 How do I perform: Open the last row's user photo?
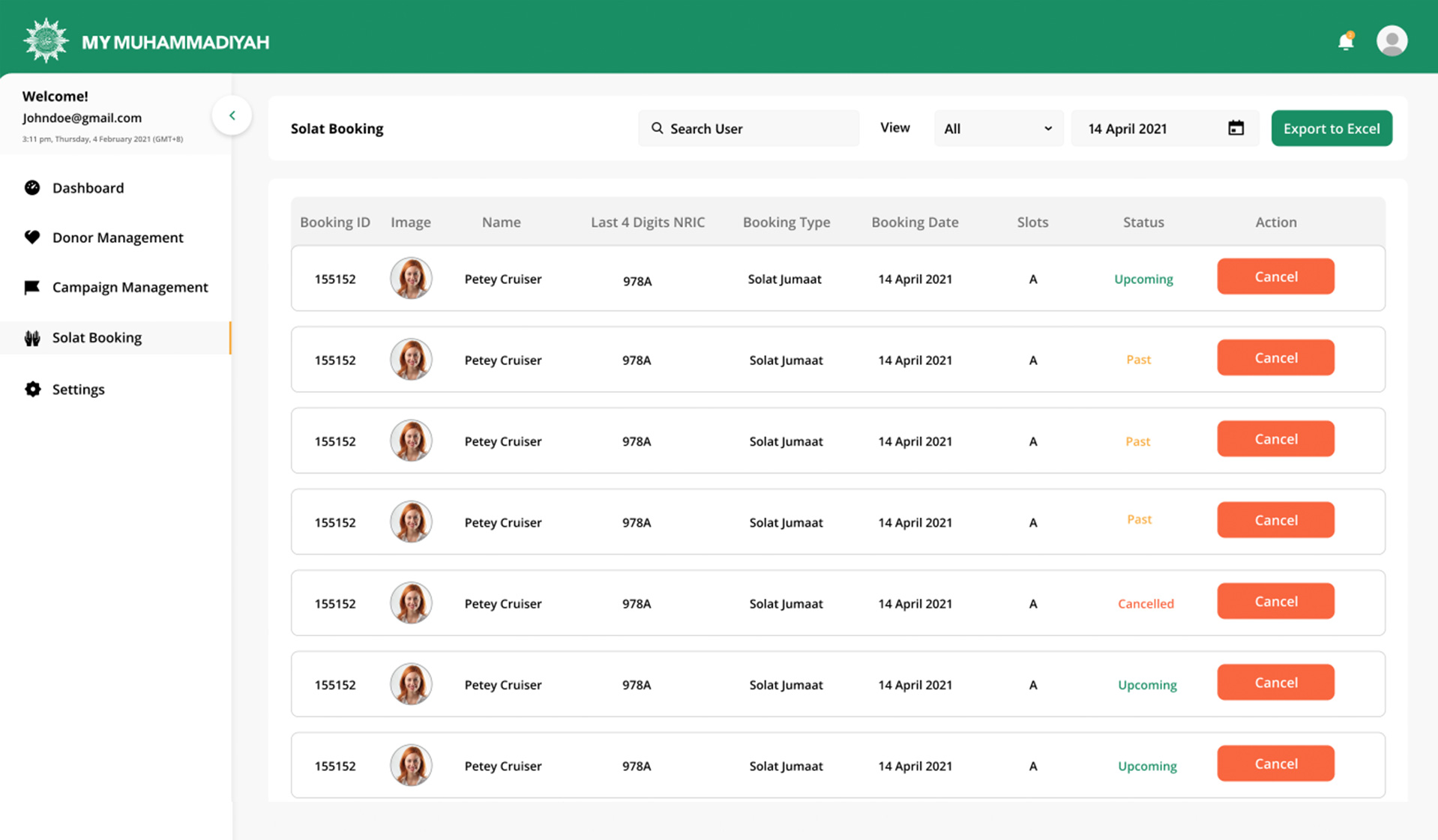[411, 765]
